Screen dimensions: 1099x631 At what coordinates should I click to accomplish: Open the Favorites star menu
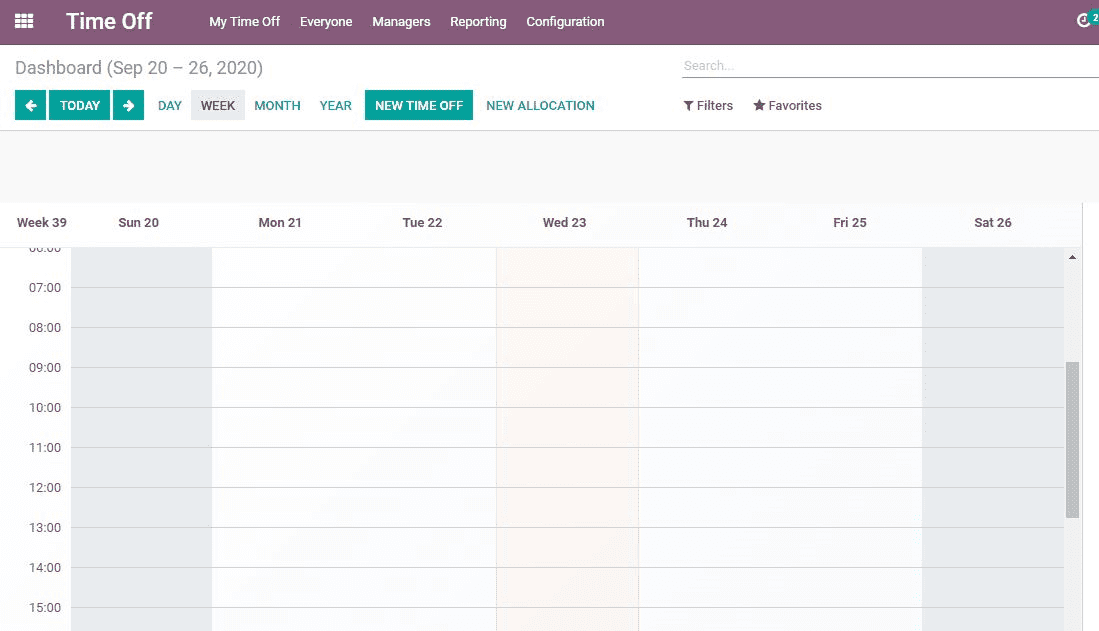coord(787,105)
